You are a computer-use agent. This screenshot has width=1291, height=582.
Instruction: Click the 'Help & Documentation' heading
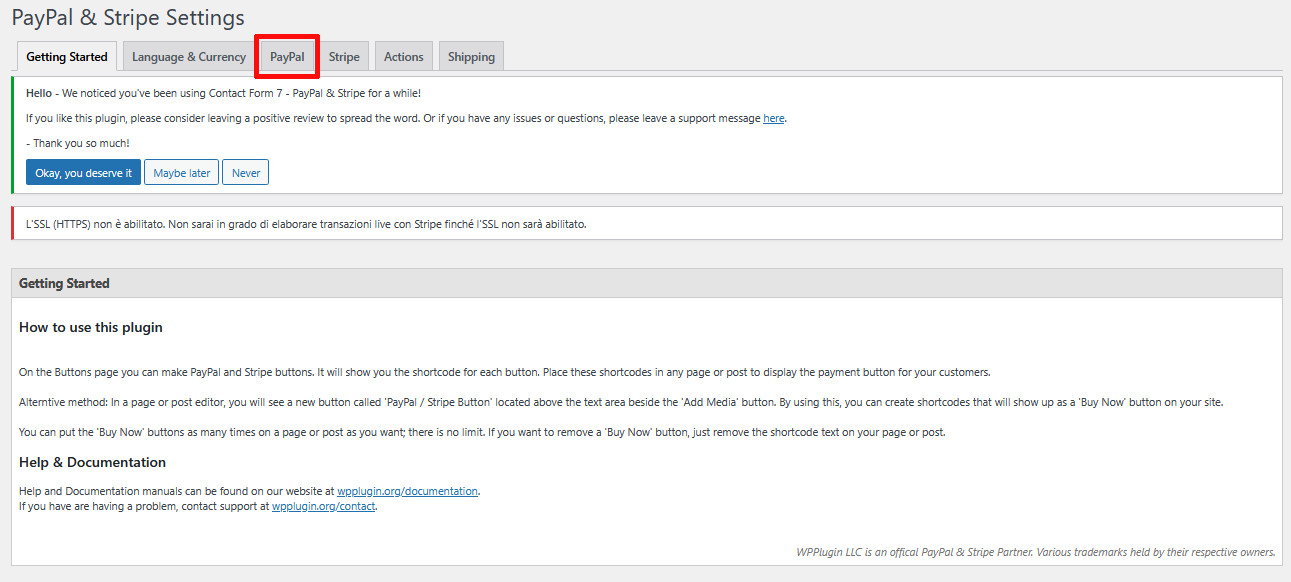92,461
